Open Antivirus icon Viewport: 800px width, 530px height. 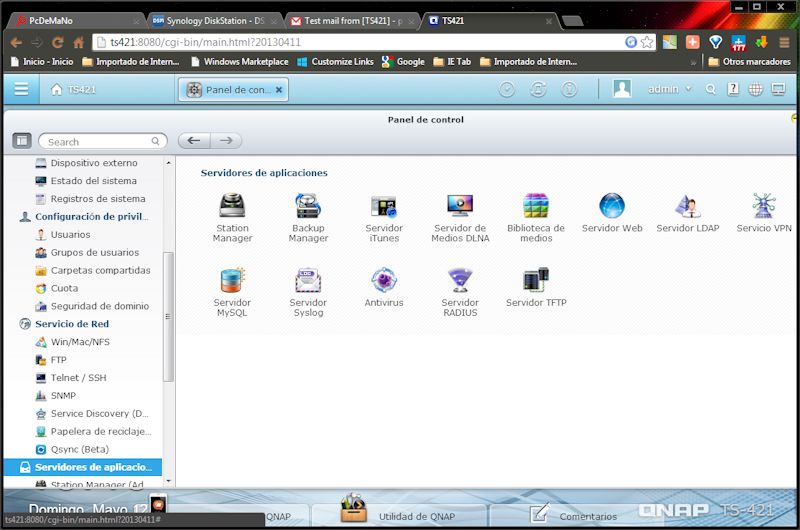[x=384, y=281]
